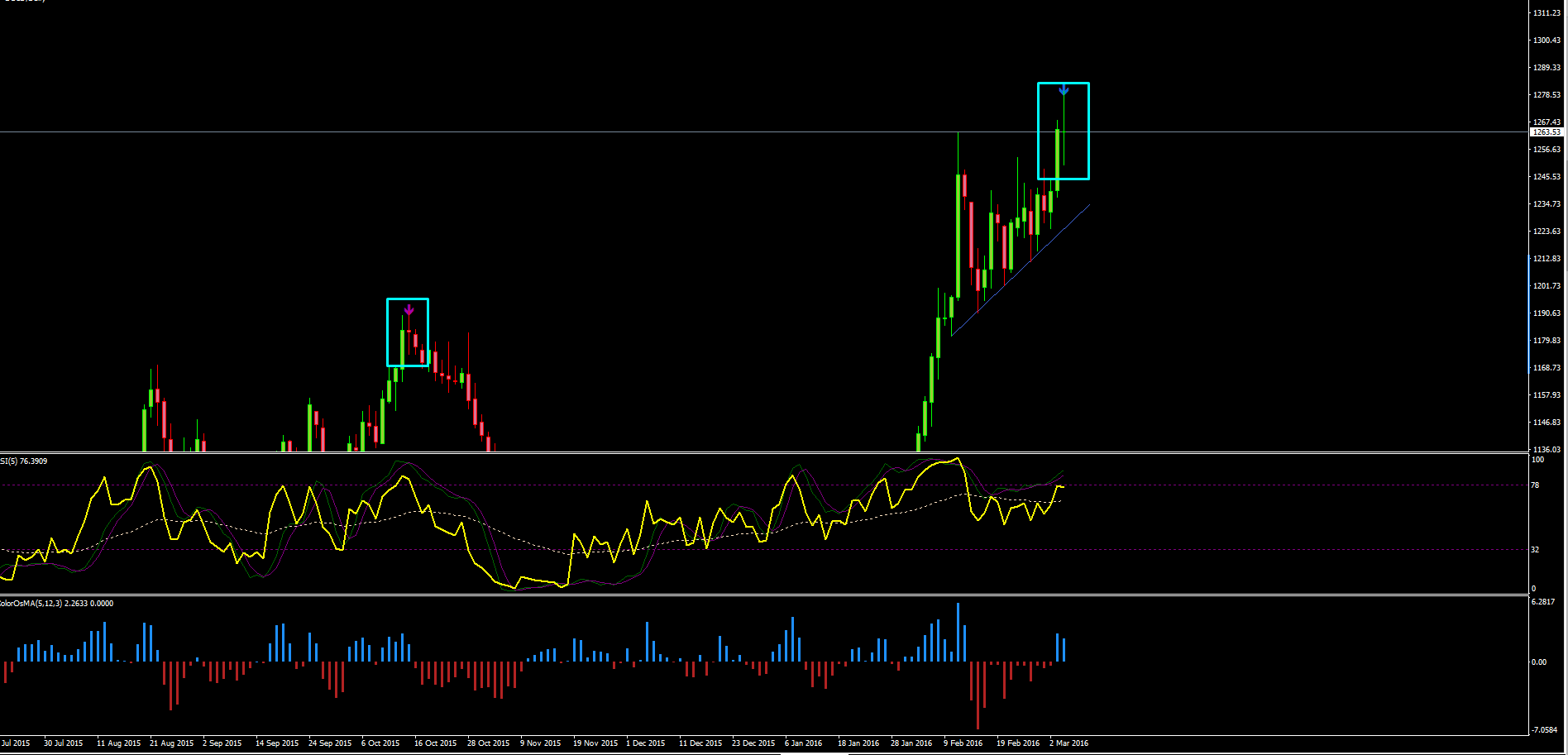Click the 28 Jan 2016 date label

[x=911, y=743]
